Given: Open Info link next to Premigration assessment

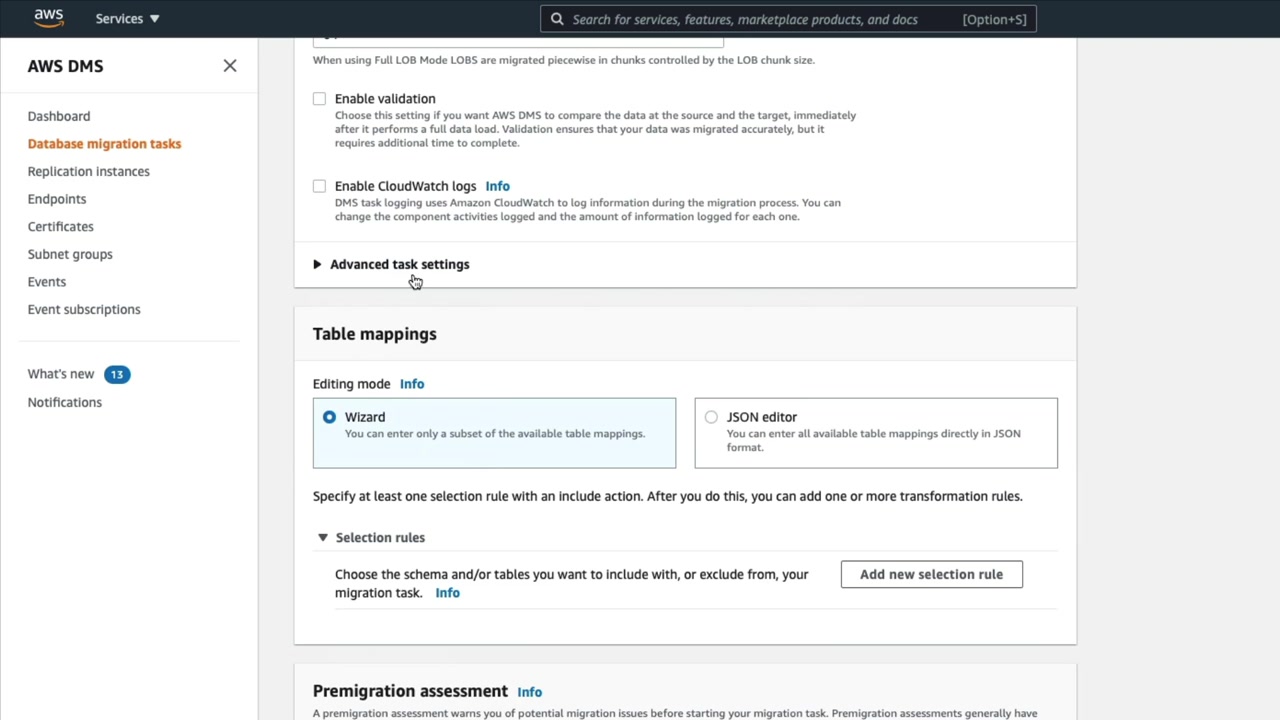Looking at the screenshot, I should [x=529, y=692].
